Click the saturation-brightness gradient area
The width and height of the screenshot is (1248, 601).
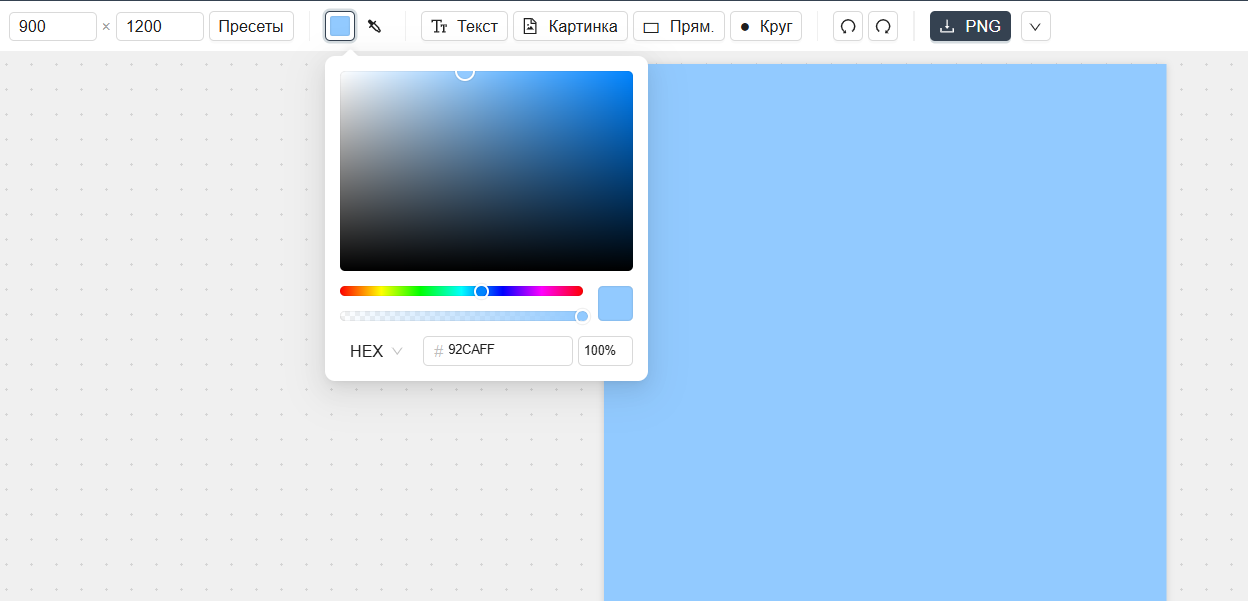click(486, 171)
